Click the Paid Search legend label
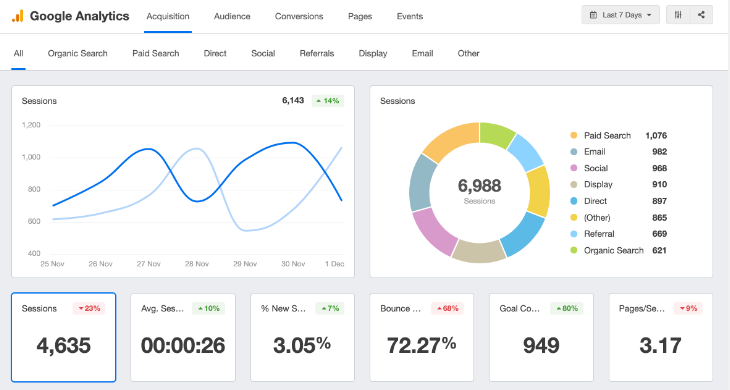The width and height of the screenshot is (730, 390). point(607,135)
